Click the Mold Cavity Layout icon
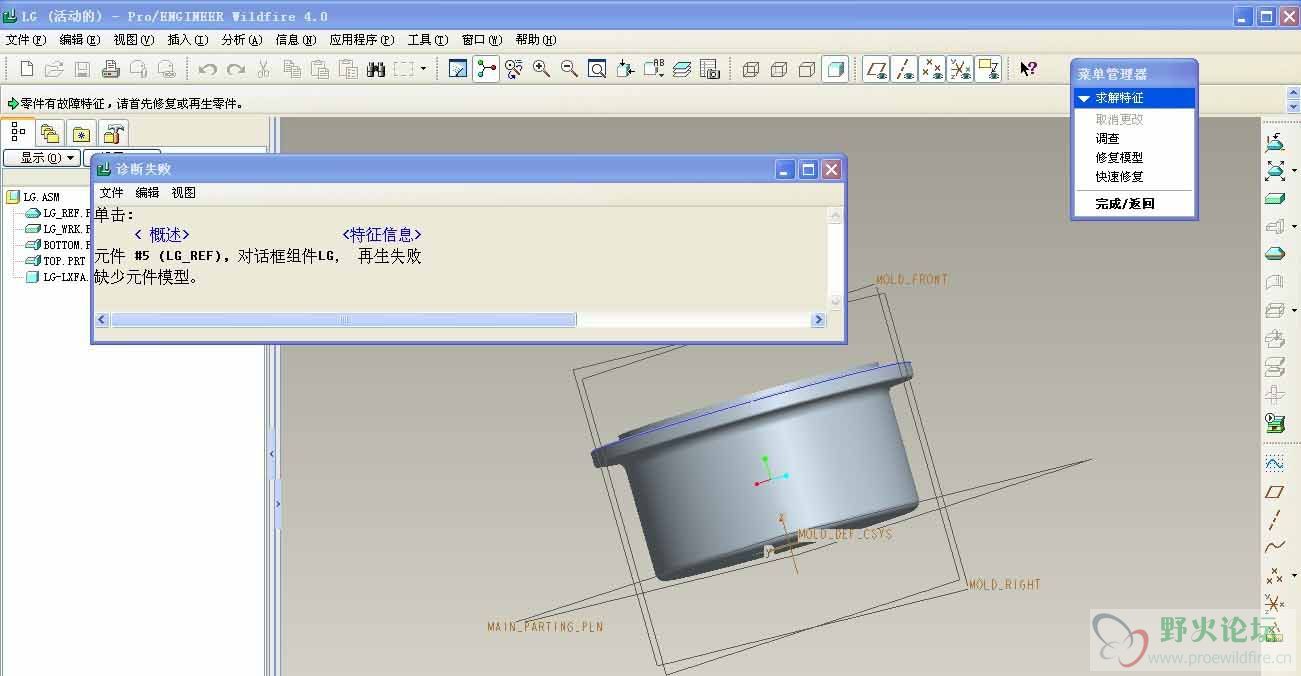Image resolution: width=1301 pixels, height=676 pixels. click(1274, 142)
